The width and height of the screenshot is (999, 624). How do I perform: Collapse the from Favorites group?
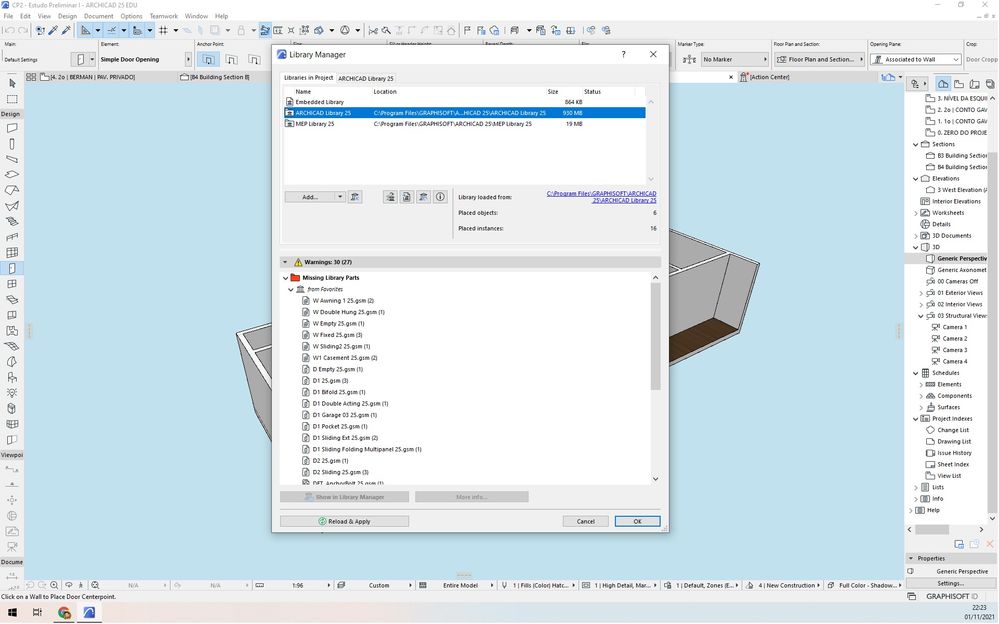point(291,289)
